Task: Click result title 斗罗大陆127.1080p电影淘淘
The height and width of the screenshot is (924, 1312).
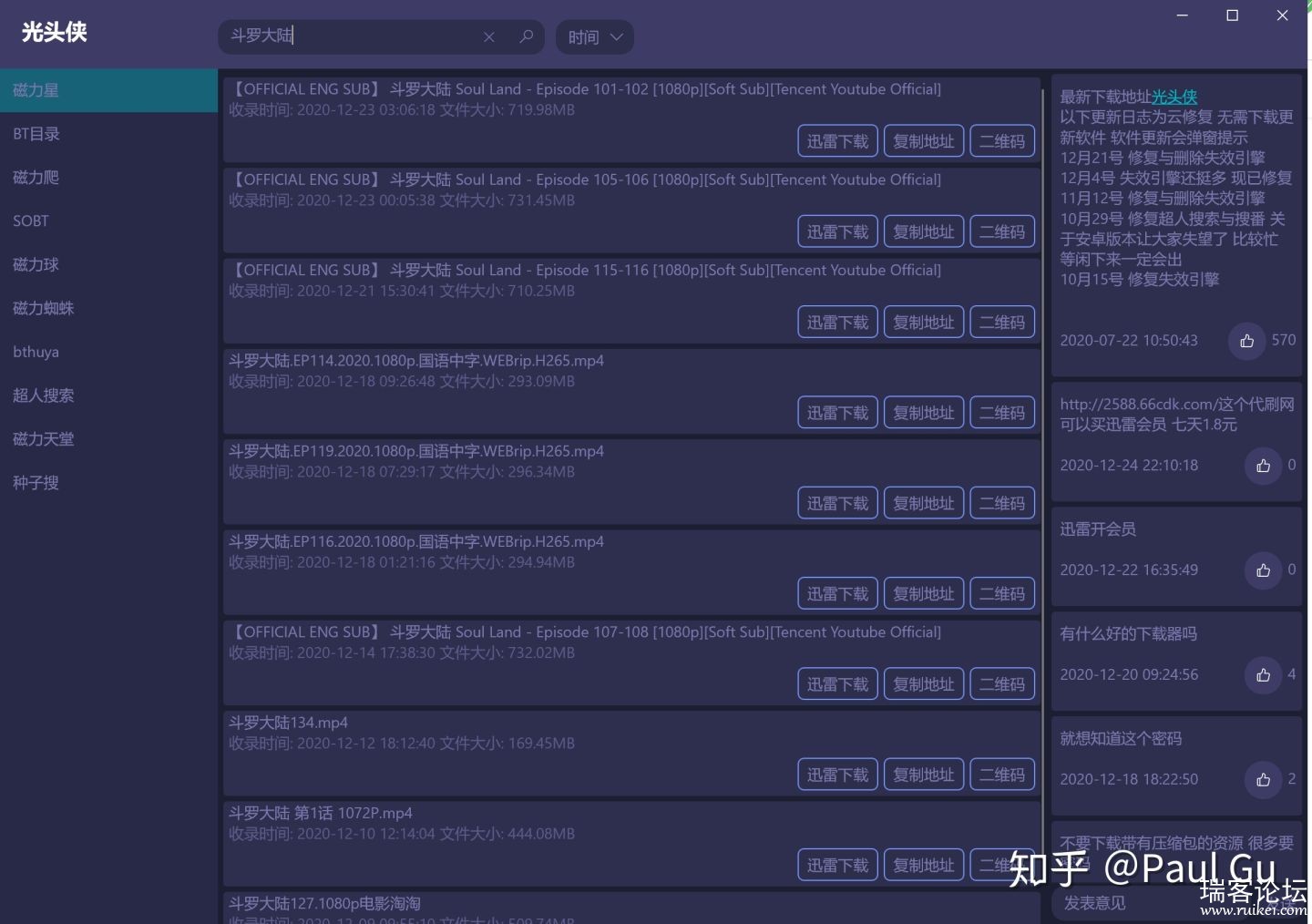Action: (x=324, y=903)
